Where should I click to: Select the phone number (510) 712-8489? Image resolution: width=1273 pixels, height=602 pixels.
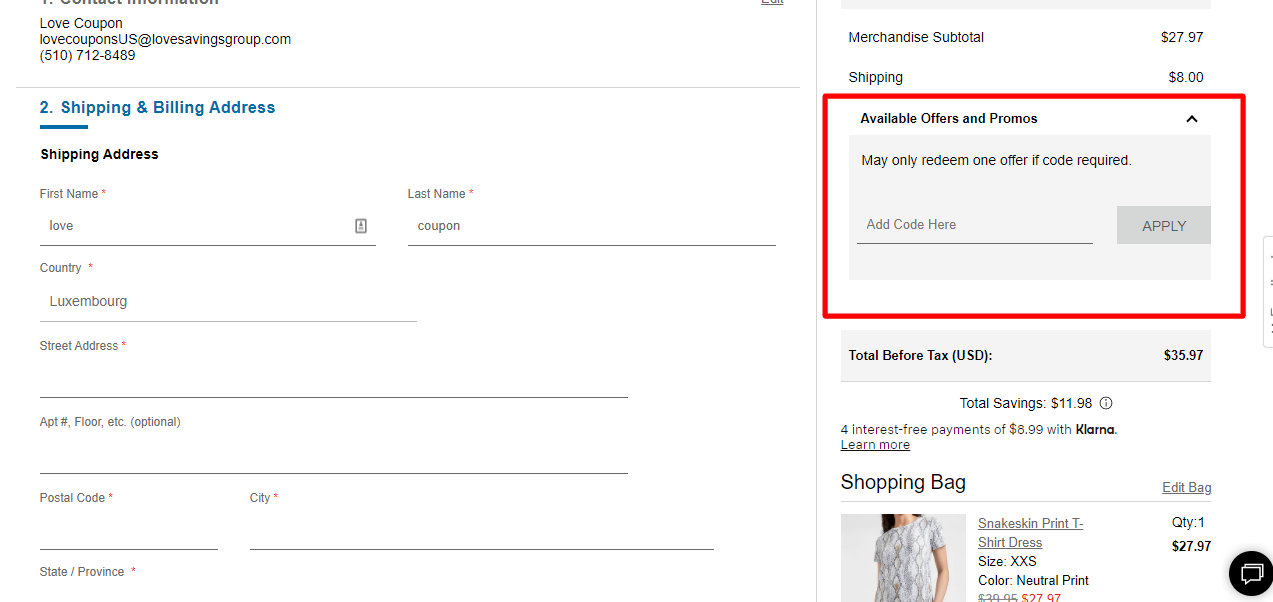(x=87, y=55)
